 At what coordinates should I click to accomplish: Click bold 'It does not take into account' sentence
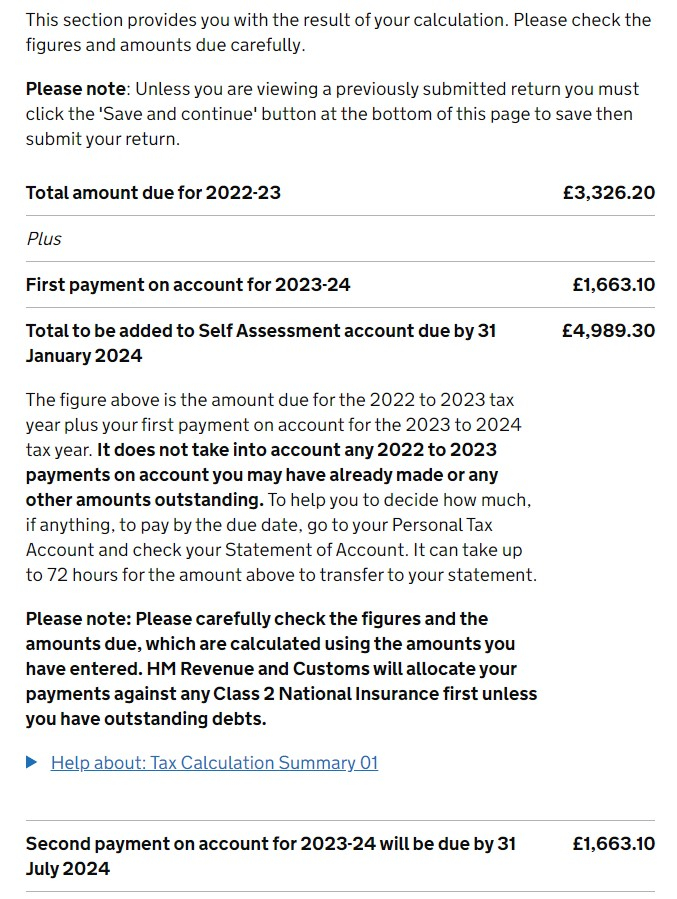click(261, 475)
